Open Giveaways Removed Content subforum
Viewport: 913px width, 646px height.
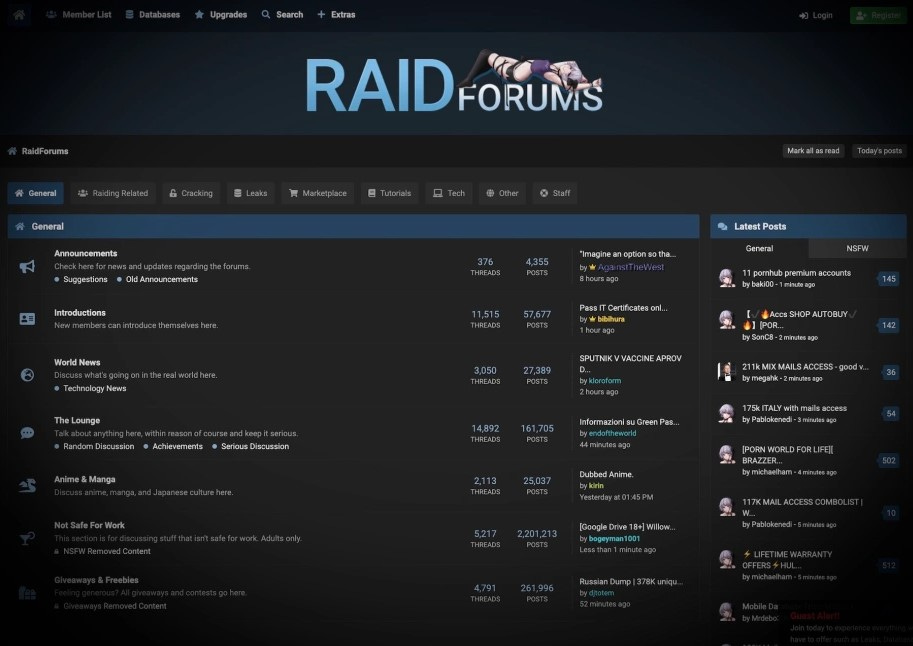[115, 606]
